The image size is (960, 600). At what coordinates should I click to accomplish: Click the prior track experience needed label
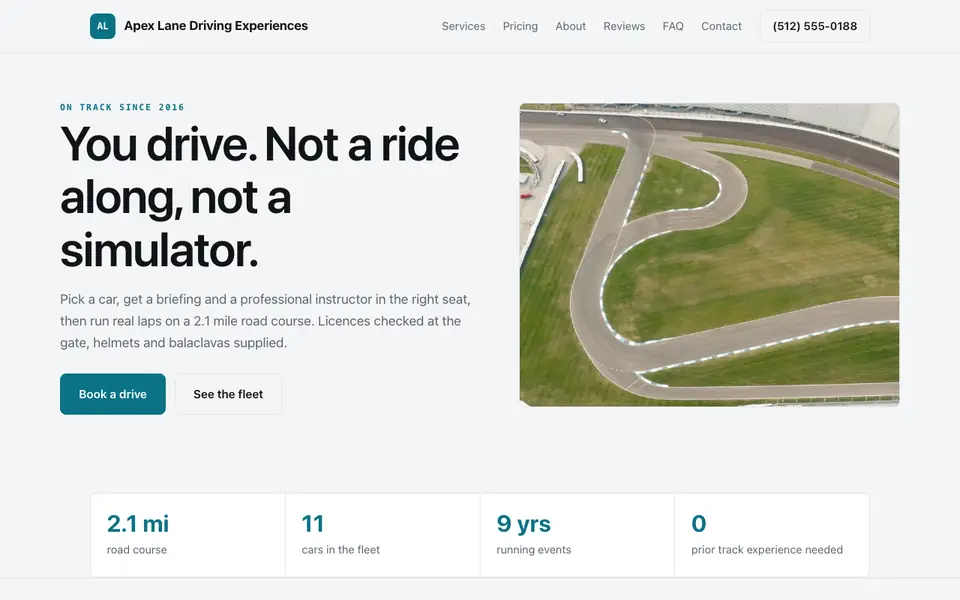click(x=767, y=550)
